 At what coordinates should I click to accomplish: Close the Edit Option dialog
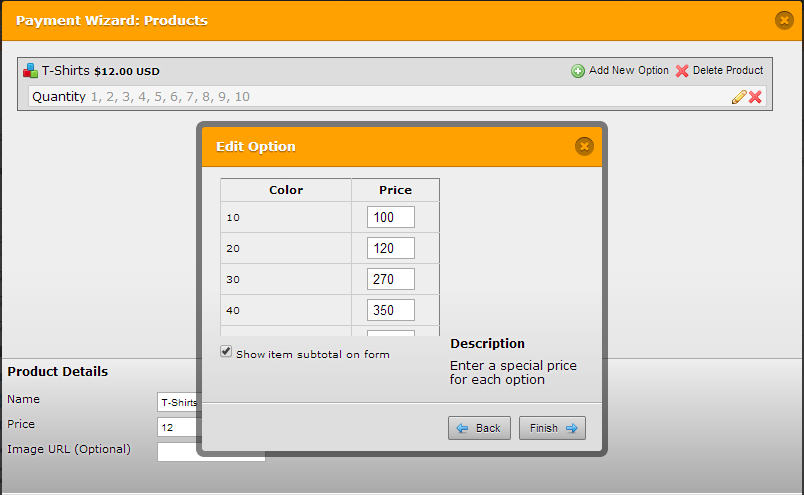[585, 147]
